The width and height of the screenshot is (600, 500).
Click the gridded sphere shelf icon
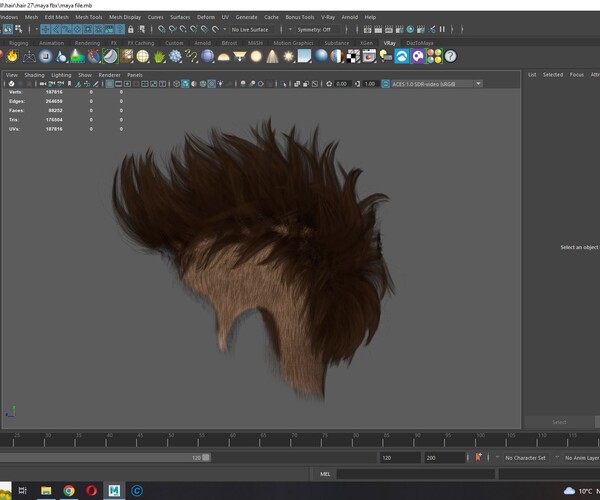pos(143,57)
